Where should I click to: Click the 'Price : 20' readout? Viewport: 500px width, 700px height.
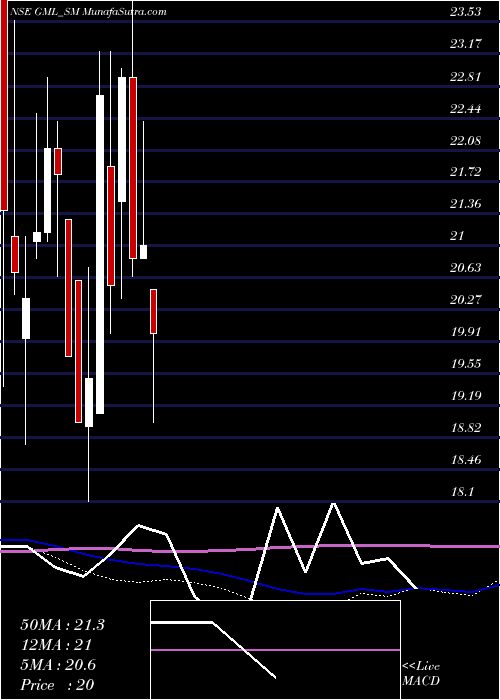pyautogui.click(x=57, y=685)
